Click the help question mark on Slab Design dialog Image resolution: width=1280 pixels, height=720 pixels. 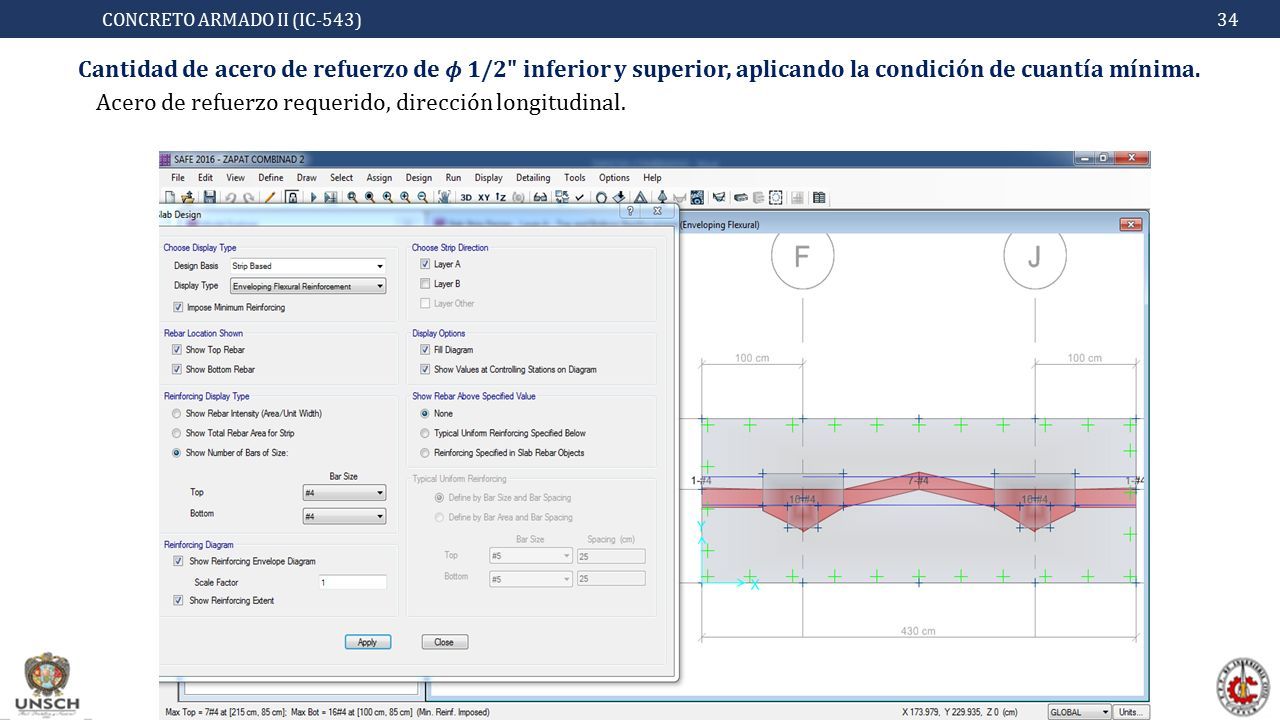pyautogui.click(x=631, y=211)
